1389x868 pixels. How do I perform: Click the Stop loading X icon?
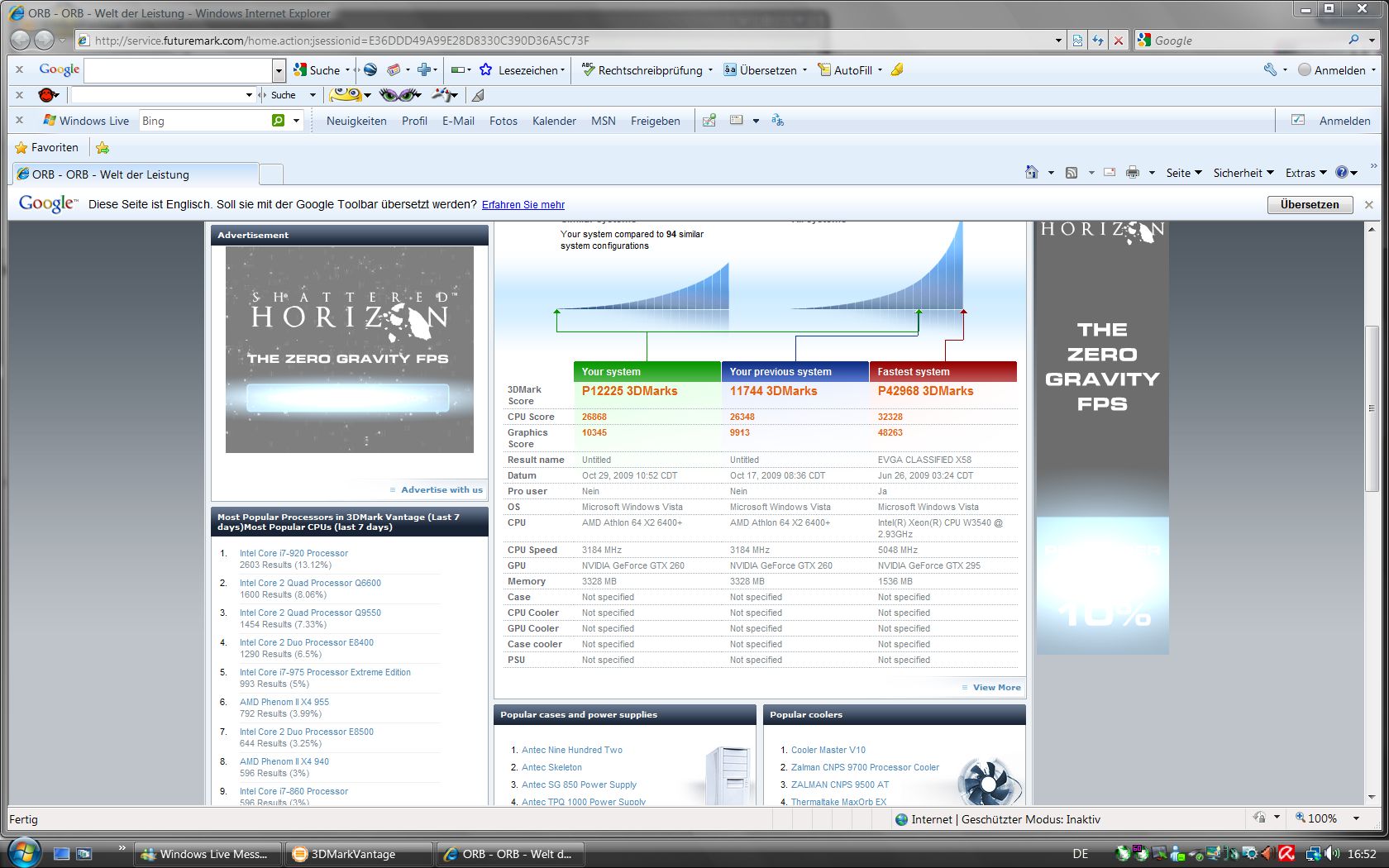click(1118, 40)
